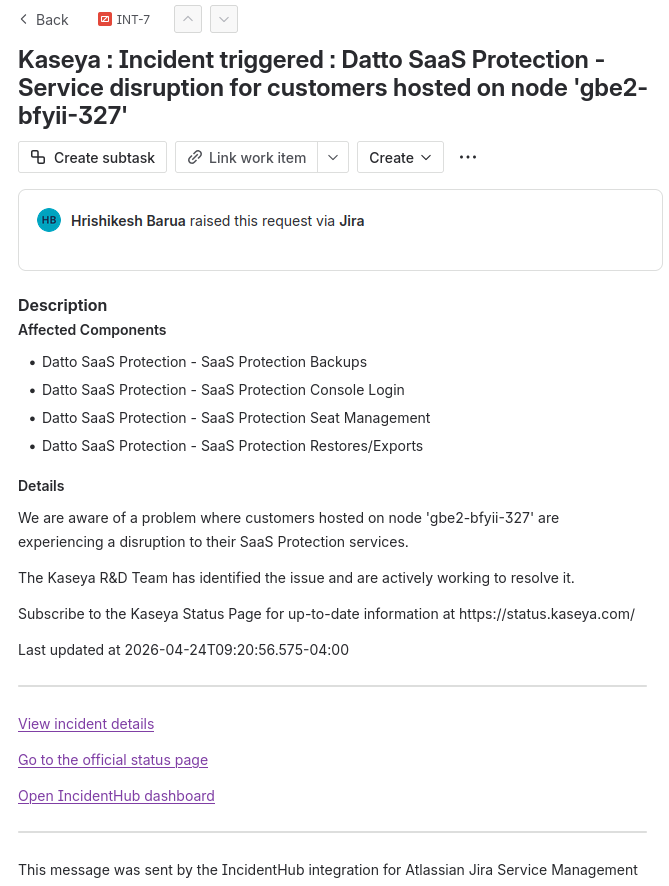Click the INT-7 issue key text
Image resolution: width=669 pixels, height=886 pixels.
[x=133, y=19]
